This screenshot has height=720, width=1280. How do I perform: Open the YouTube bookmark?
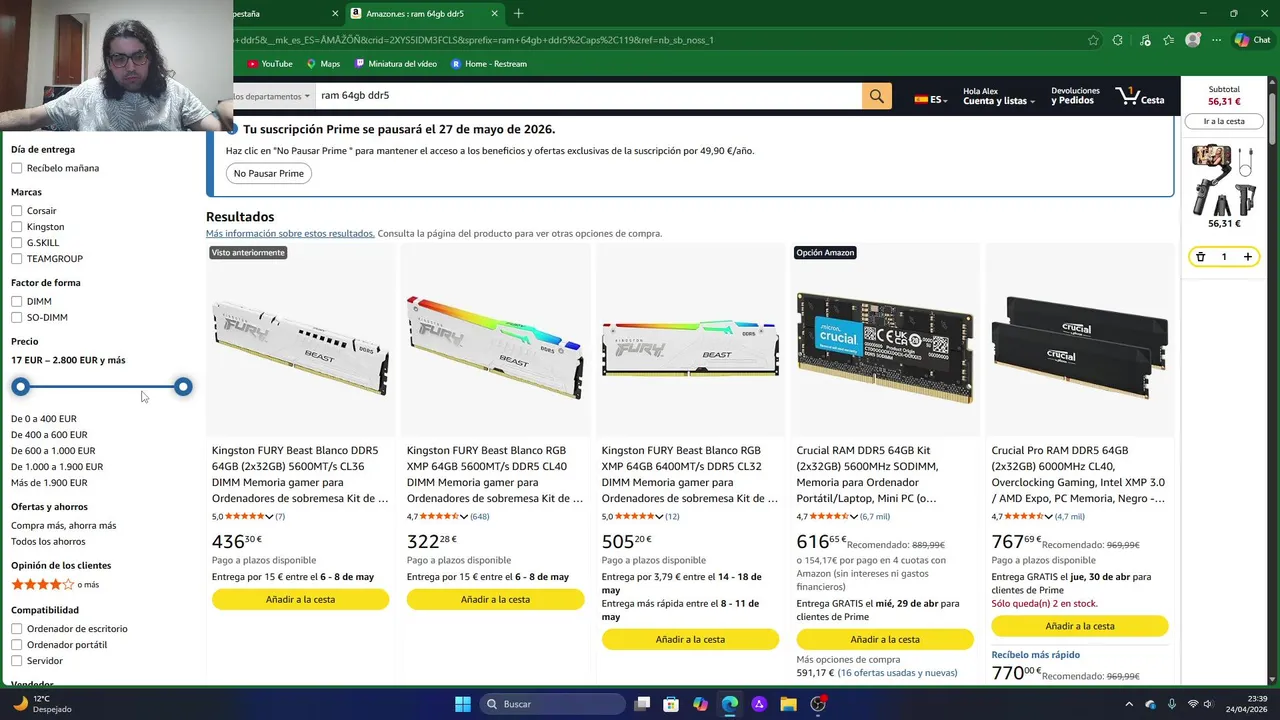point(270,64)
